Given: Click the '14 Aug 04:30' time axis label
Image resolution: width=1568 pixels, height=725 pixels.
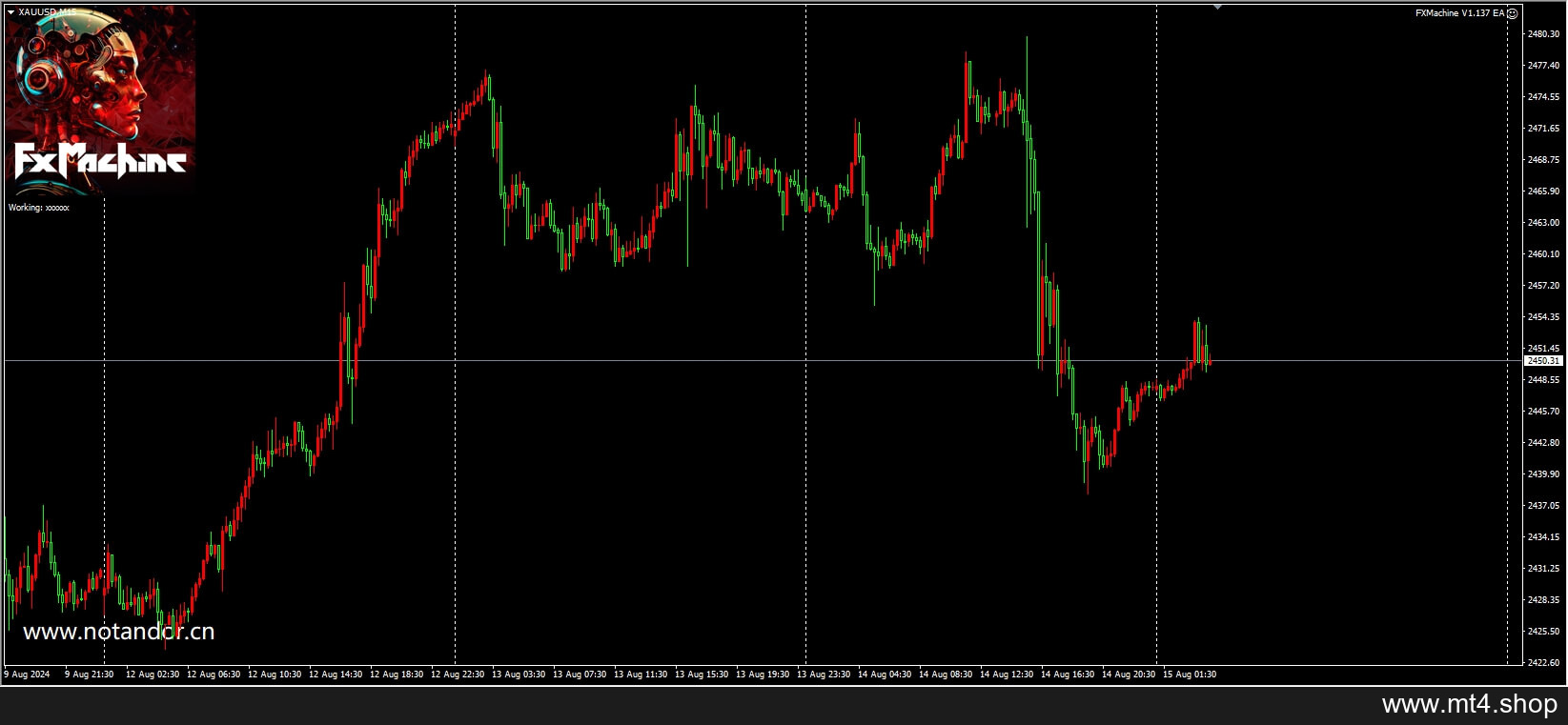Looking at the screenshot, I should coord(885,675).
